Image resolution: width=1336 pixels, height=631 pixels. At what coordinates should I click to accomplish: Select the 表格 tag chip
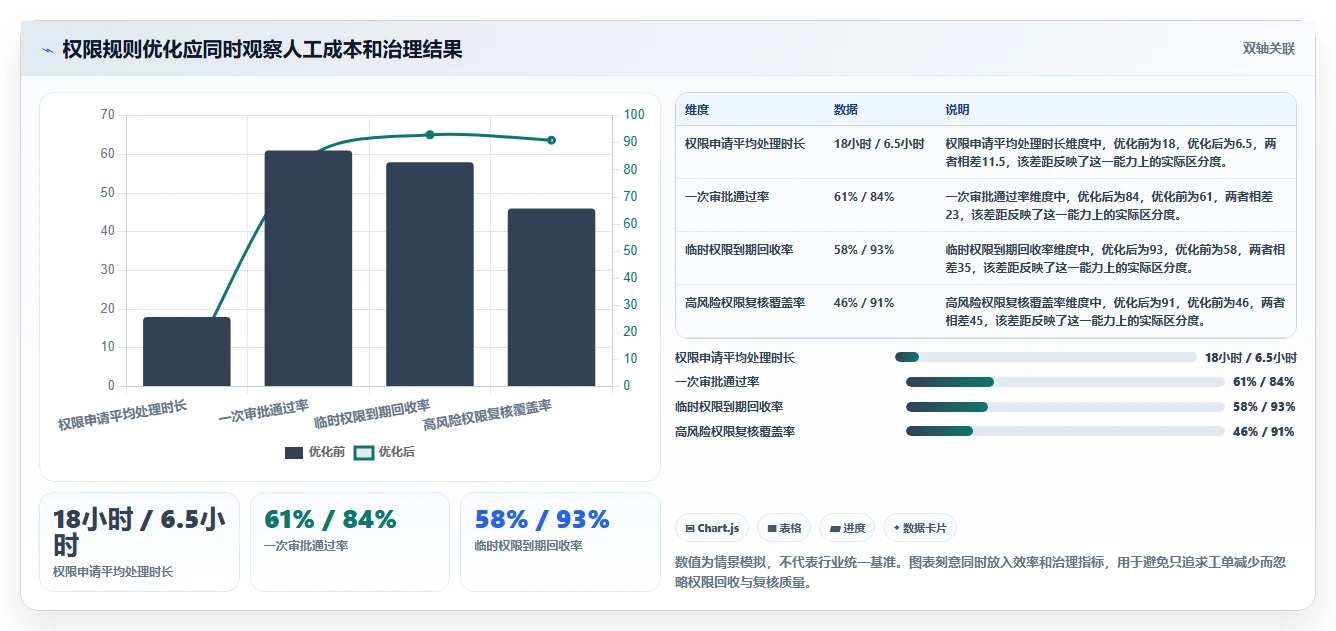click(783, 528)
